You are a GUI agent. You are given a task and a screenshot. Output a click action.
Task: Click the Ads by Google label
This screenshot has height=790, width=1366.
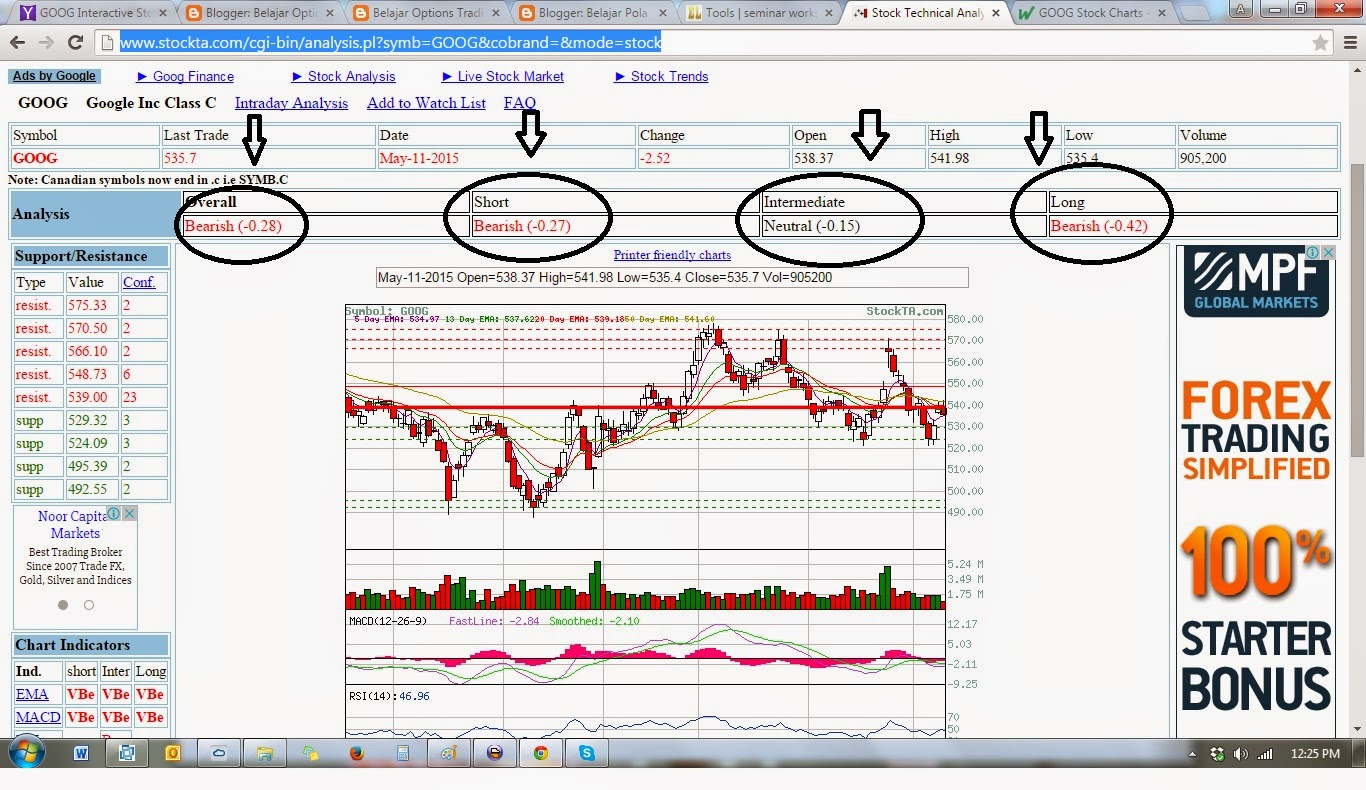(54, 76)
